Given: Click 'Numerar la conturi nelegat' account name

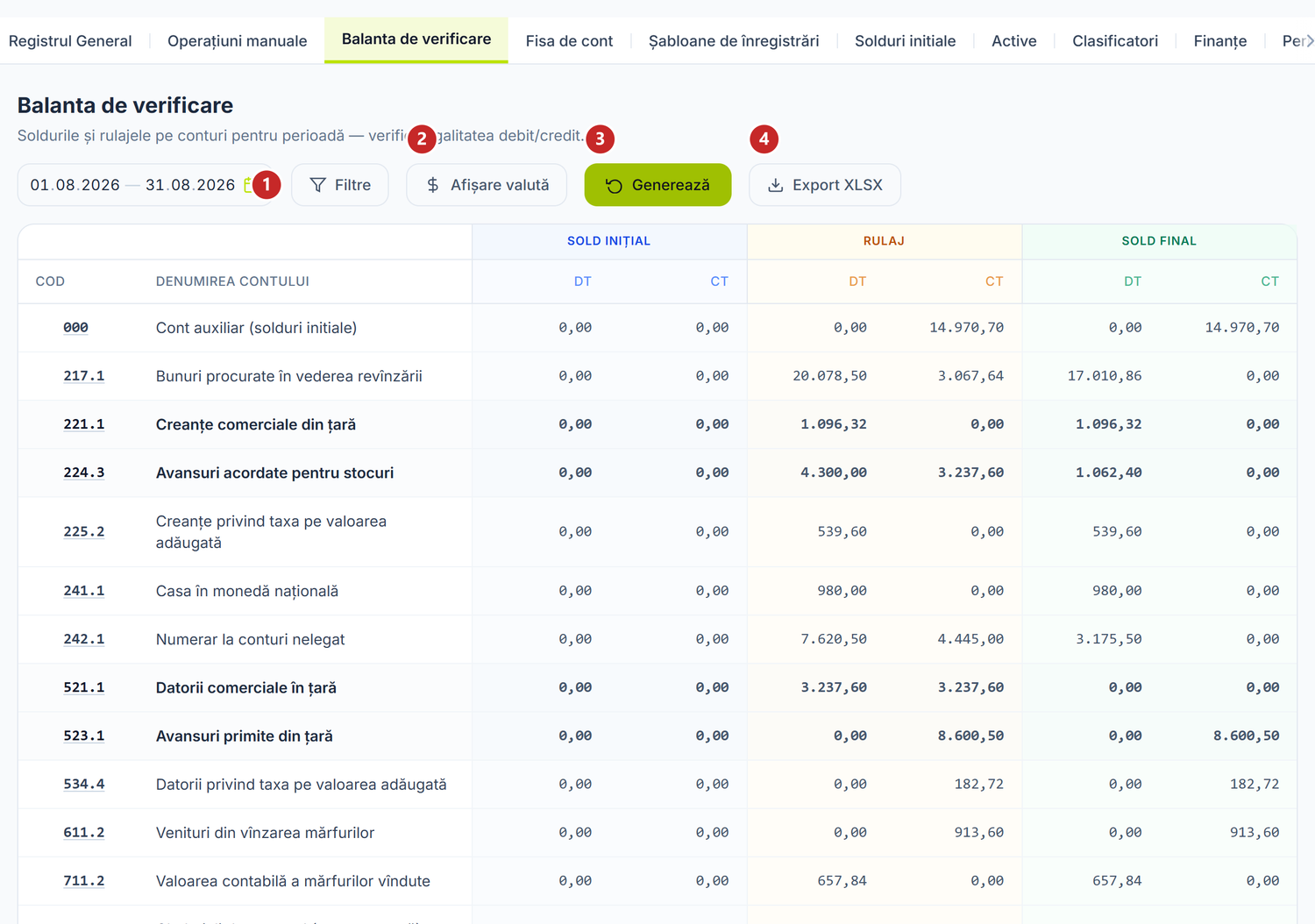Looking at the screenshot, I should [x=251, y=639].
